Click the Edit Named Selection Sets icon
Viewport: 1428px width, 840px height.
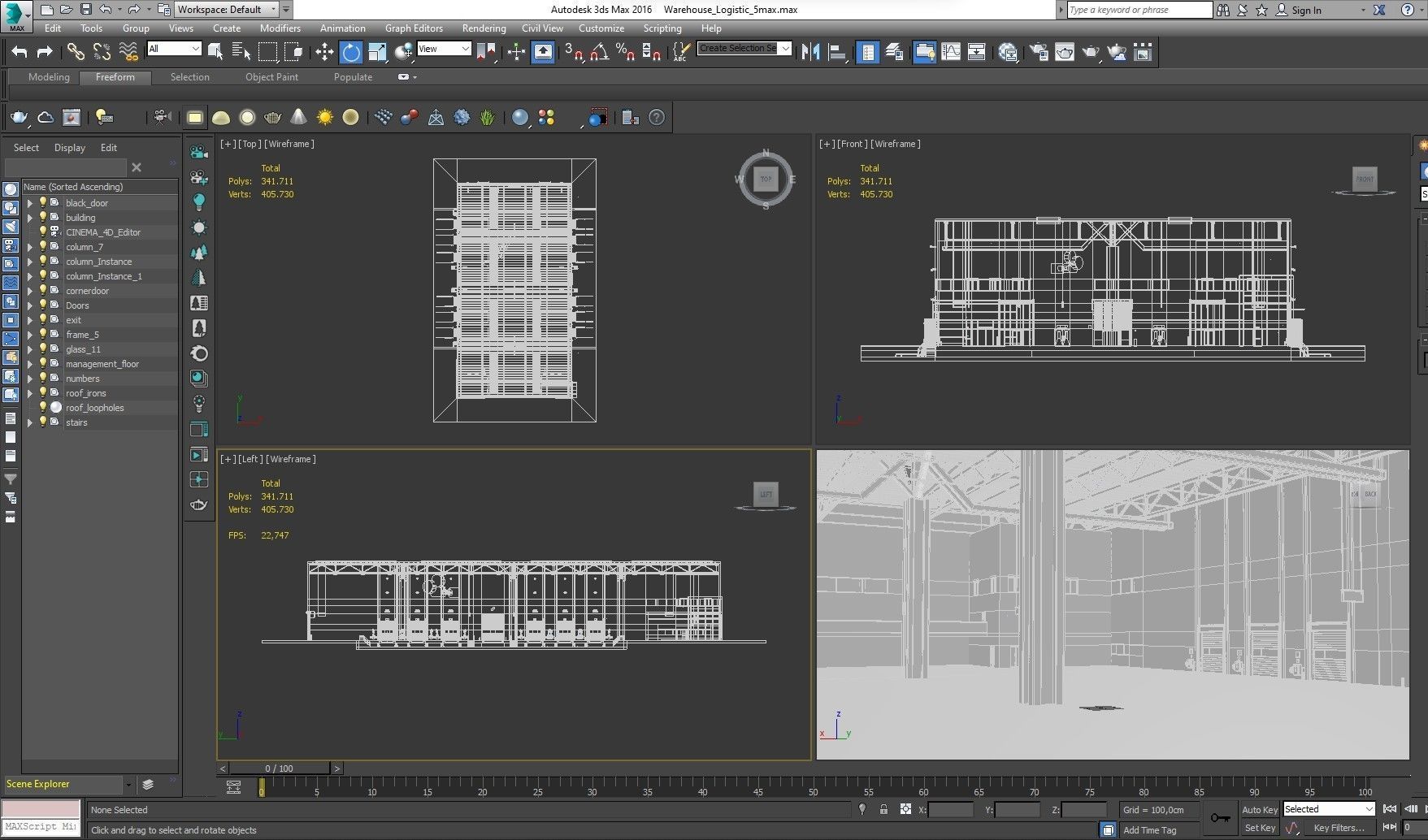tap(681, 52)
